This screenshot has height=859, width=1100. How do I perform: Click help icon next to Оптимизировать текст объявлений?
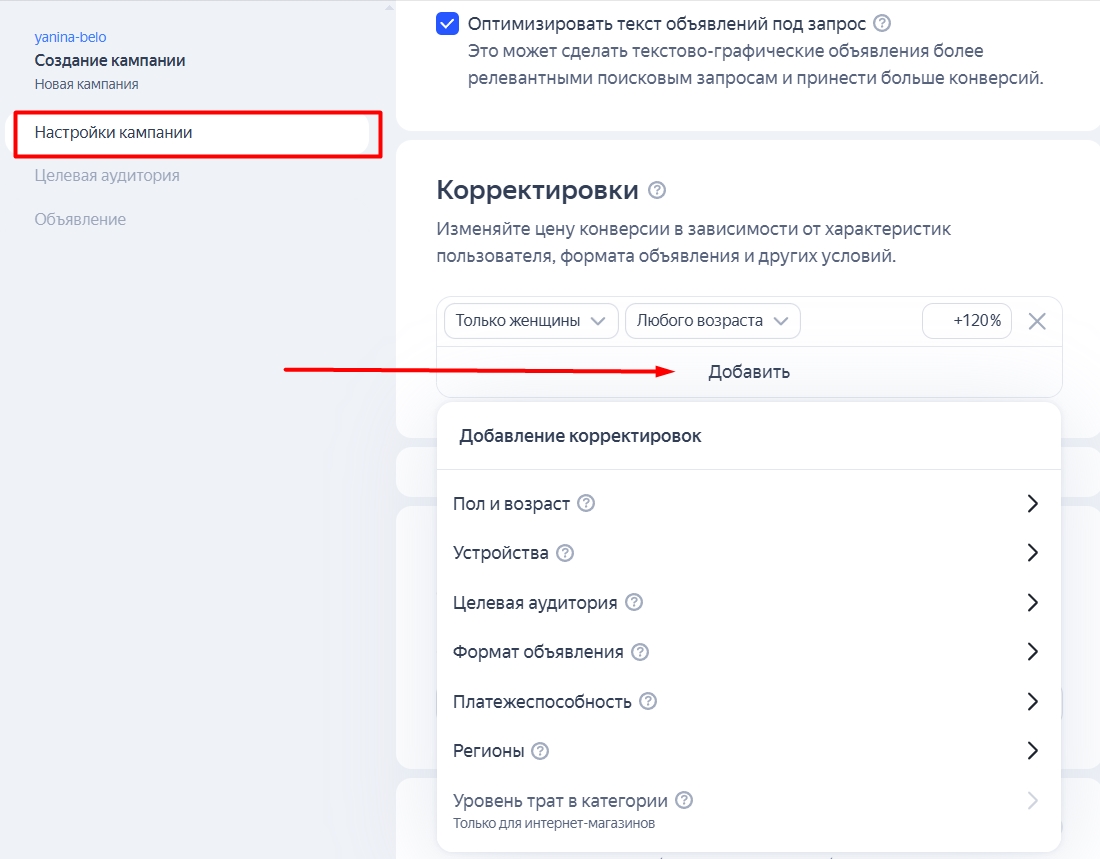[x=882, y=23]
